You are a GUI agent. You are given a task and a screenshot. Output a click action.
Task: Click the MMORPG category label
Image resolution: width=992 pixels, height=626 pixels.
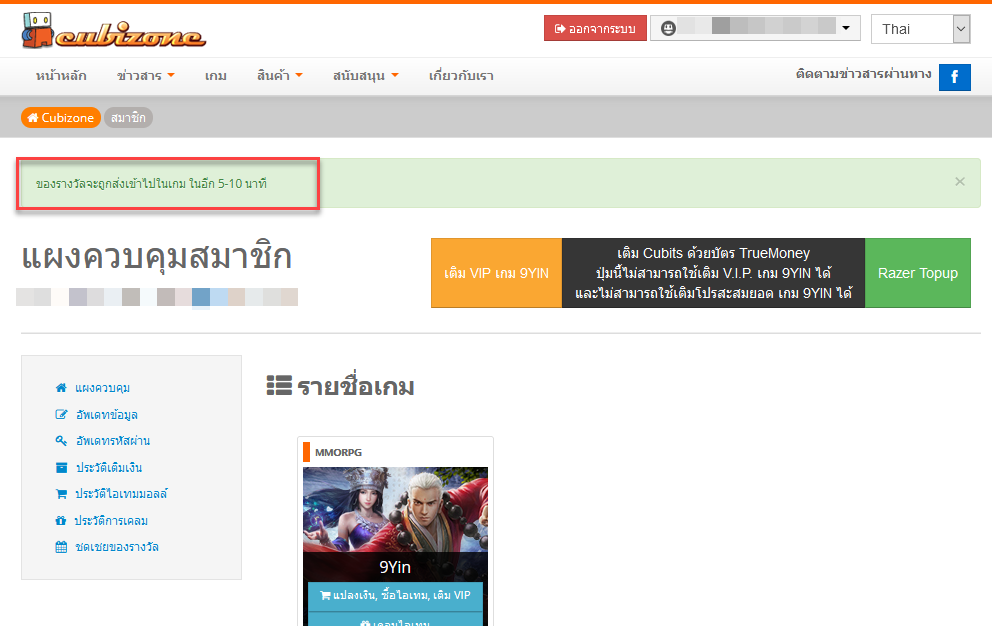(338, 453)
